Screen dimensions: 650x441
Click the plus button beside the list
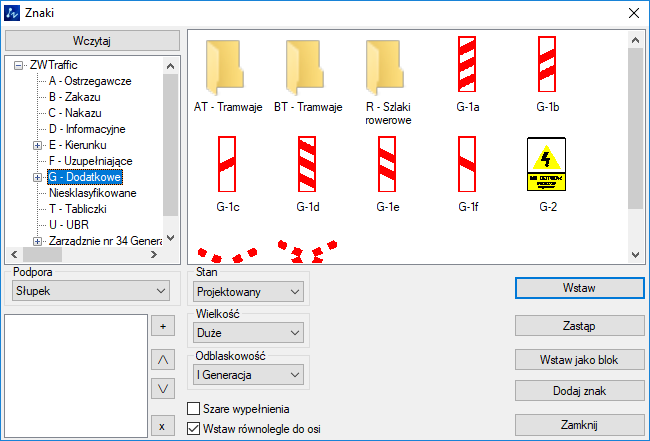pos(162,326)
